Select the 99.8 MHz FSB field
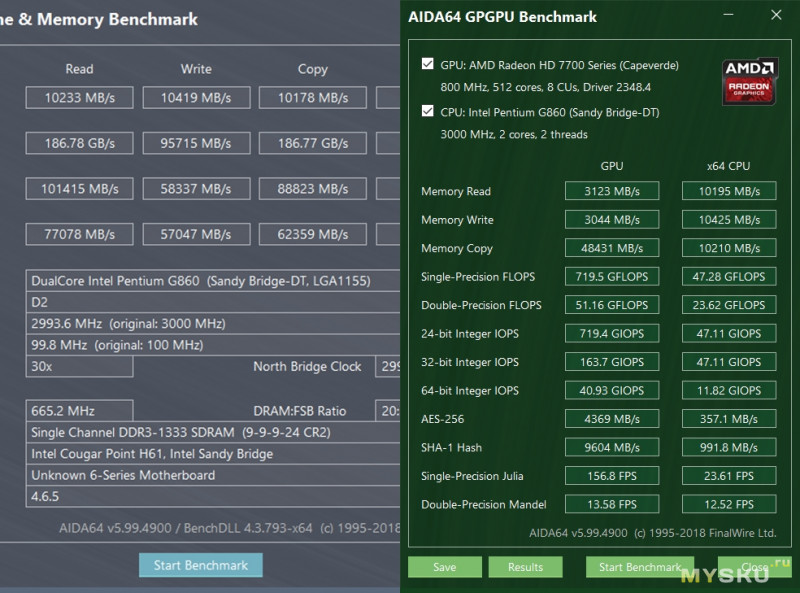This screenshot has height=593, width=800. click(x=213, y=345)
